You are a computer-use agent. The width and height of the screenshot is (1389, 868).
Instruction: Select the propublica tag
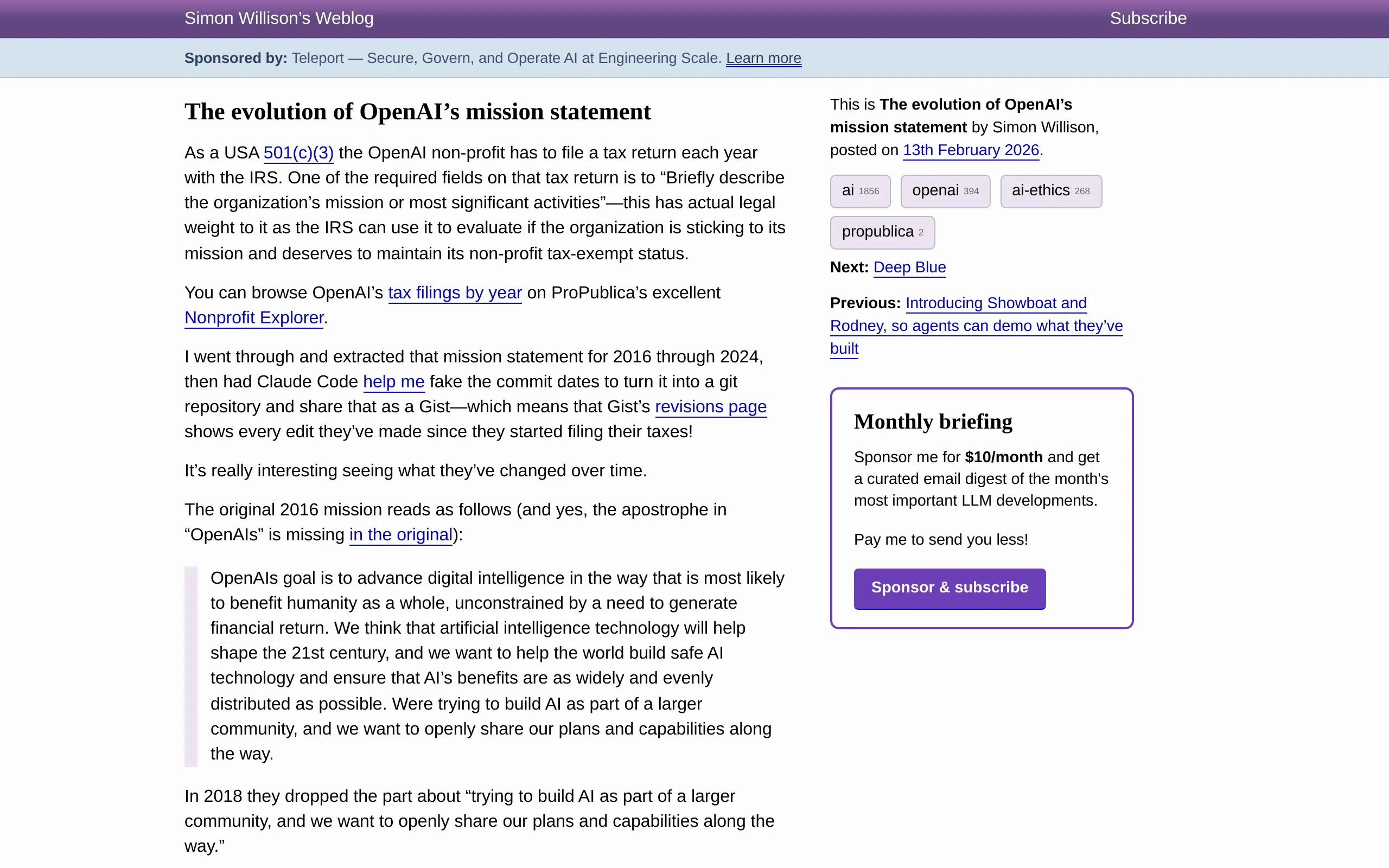(882, 232)
